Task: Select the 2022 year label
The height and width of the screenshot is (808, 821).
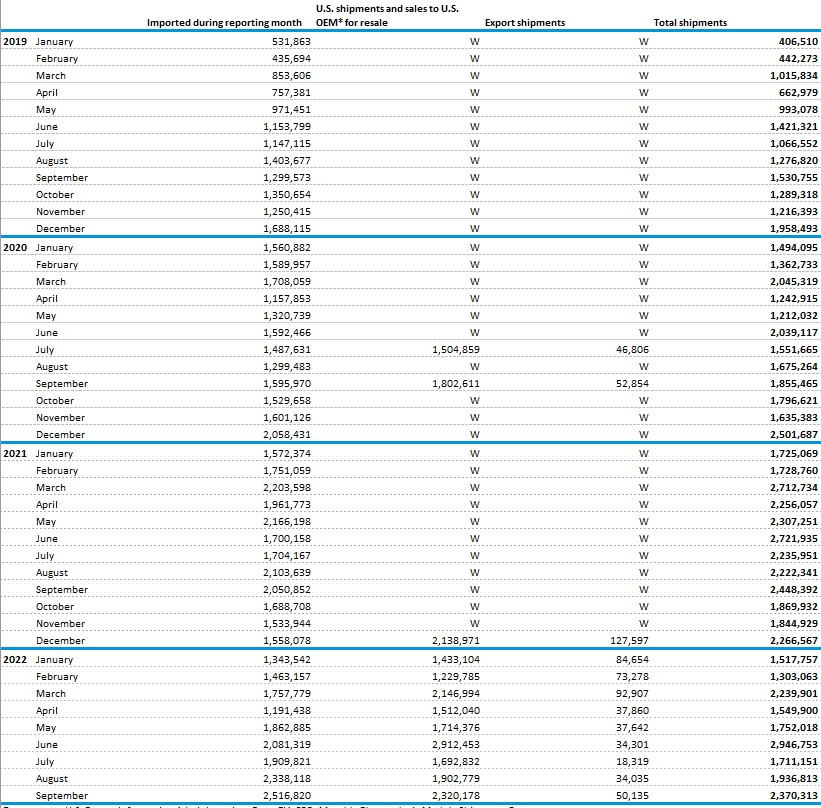Action: click(15, 660)
